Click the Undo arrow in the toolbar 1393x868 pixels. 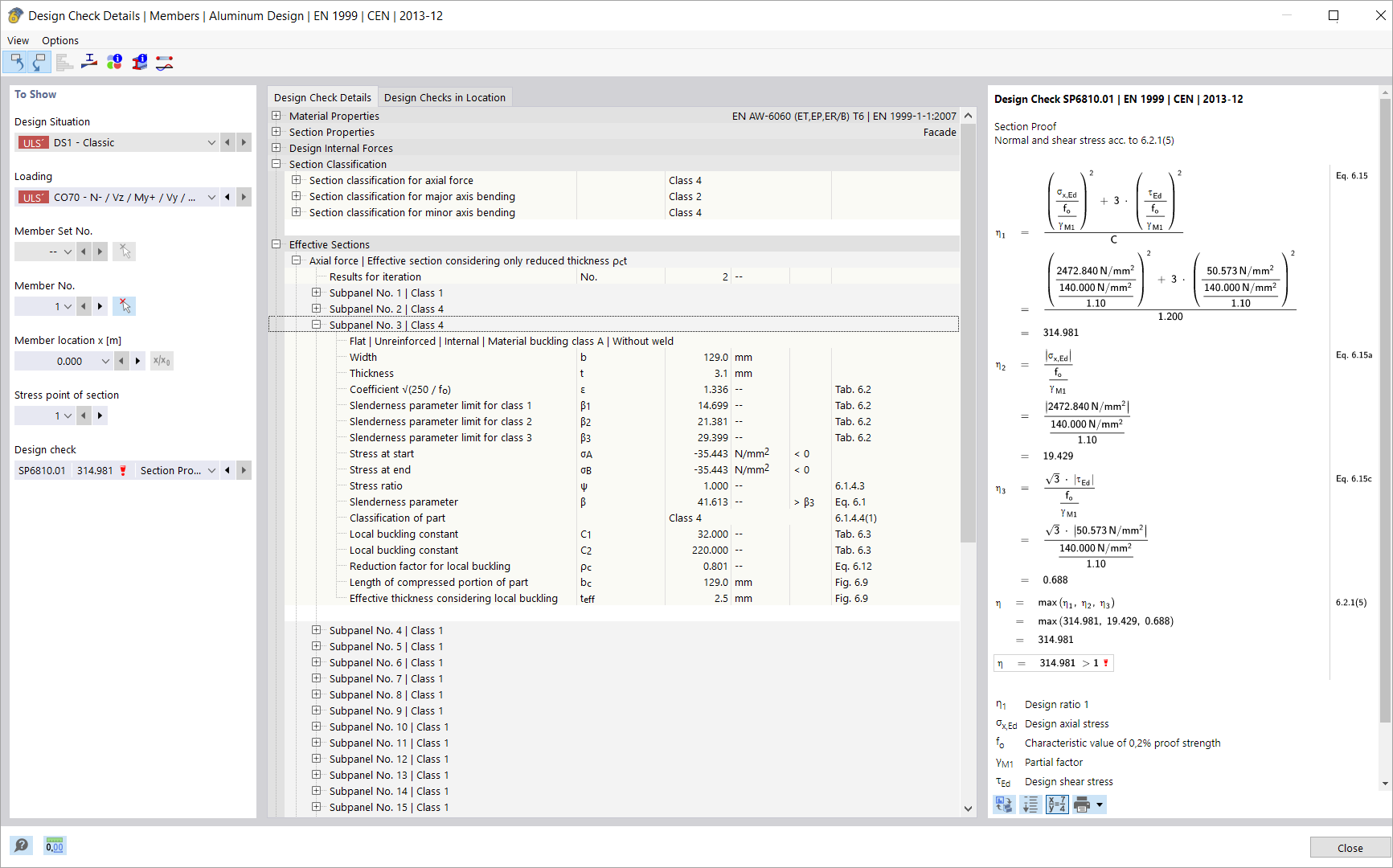tap(16, 62)
